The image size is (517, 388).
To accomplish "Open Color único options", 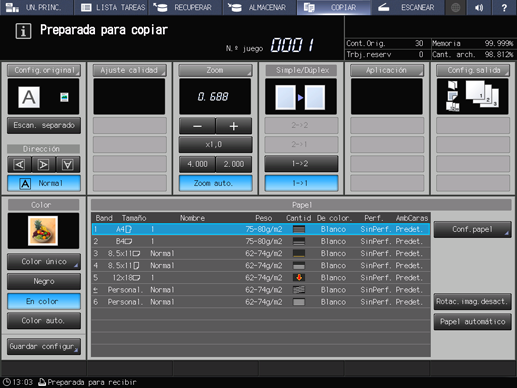I will point(44,262).
